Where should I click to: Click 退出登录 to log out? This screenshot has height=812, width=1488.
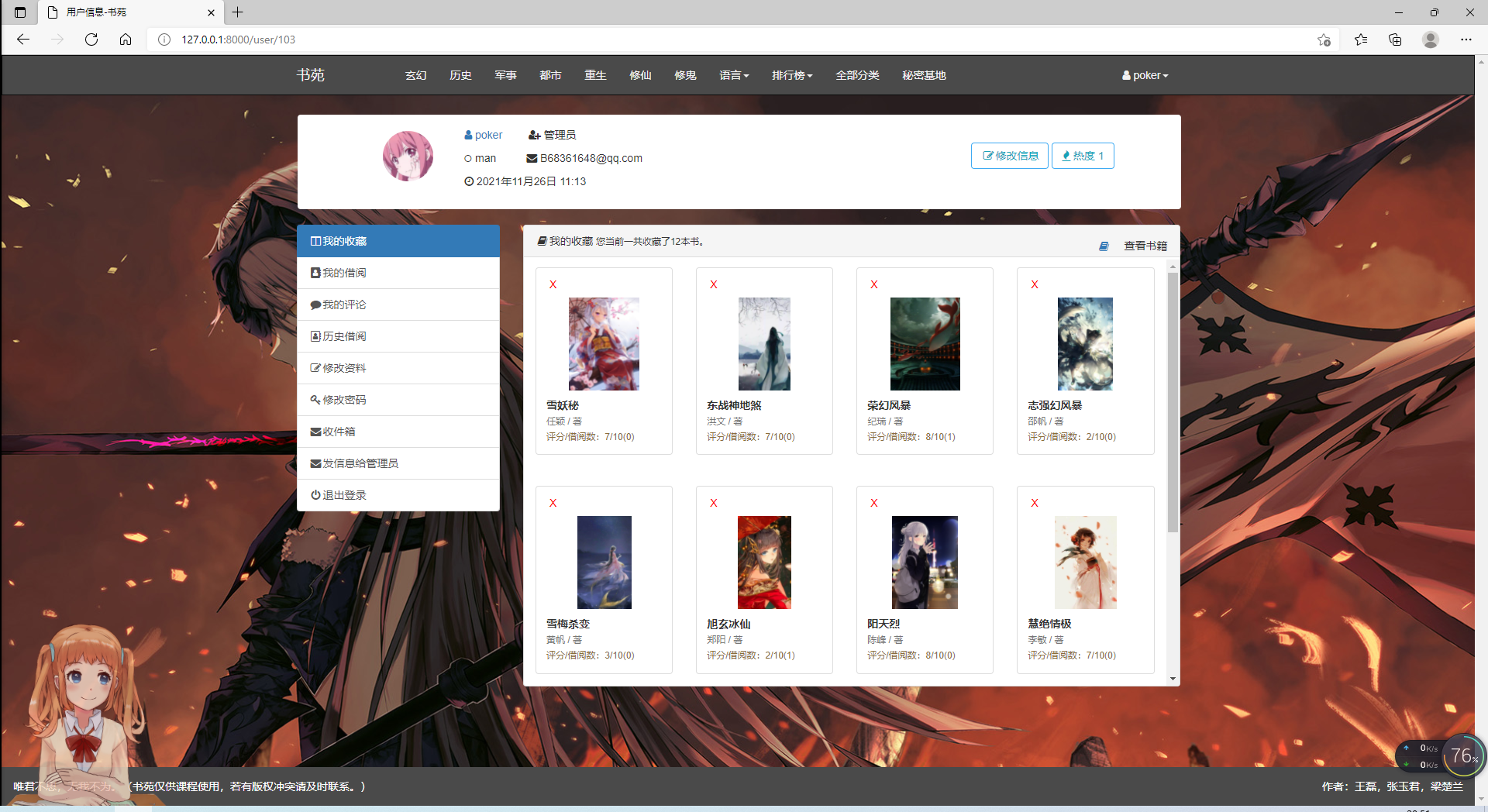coord(398,495)
